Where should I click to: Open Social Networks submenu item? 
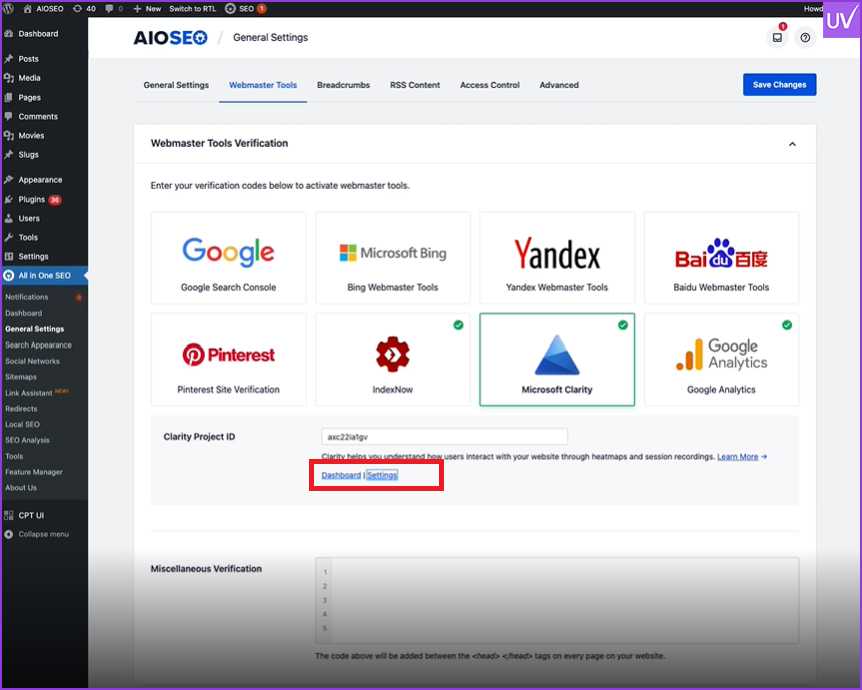(32, 361)
